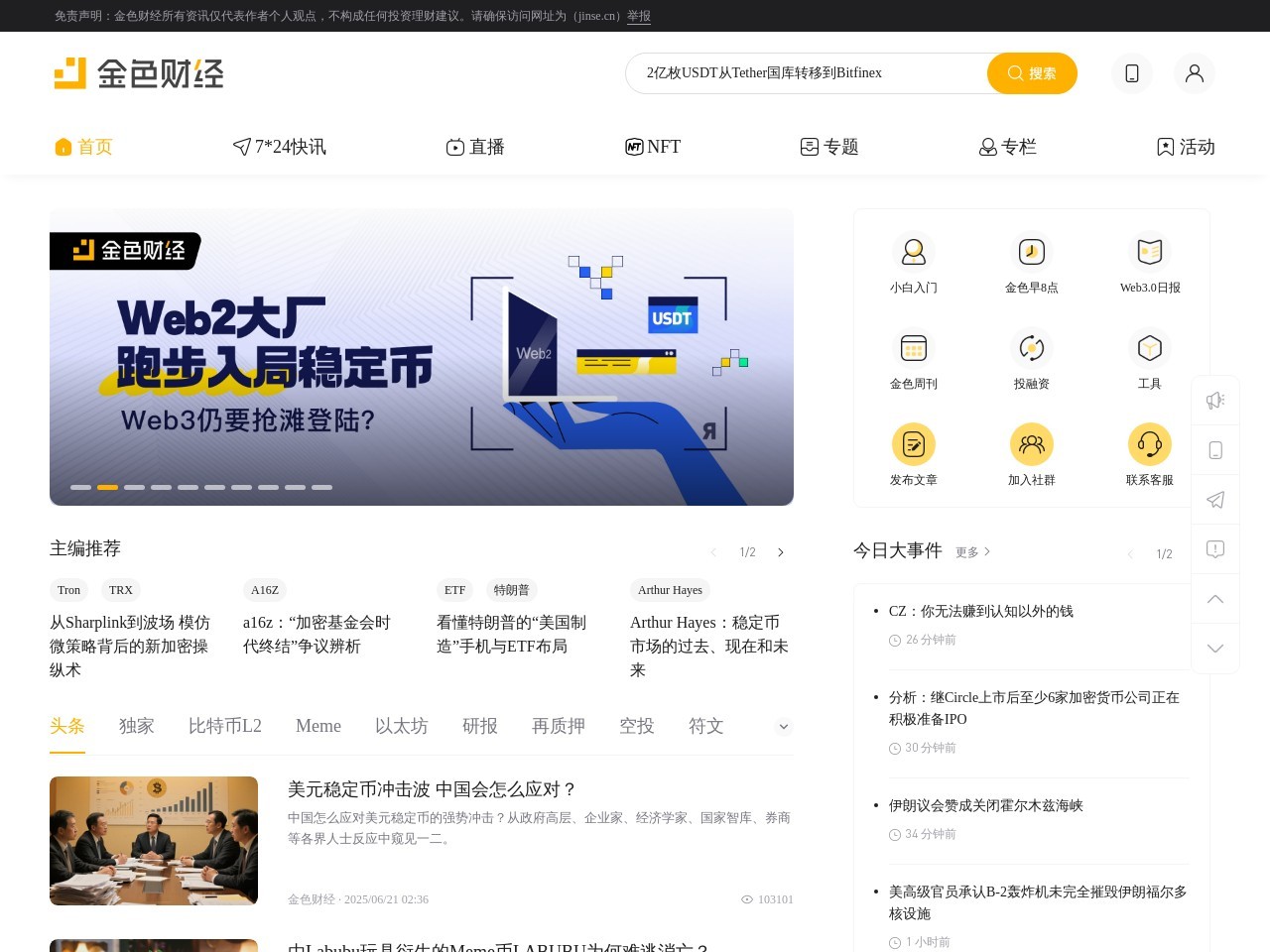Open event CZ：你无法赚到认知以外的钱
The image size is (1270, 952).
coord(981,611)
